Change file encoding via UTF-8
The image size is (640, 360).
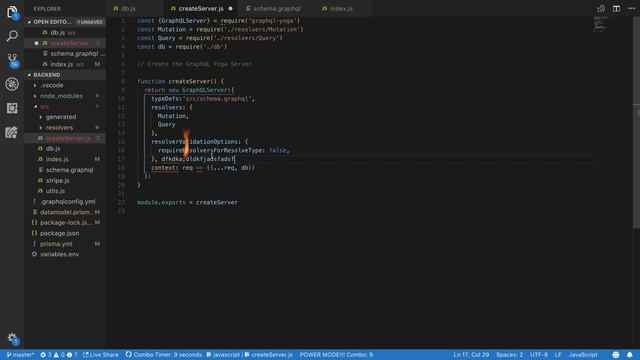click(539, 355)
